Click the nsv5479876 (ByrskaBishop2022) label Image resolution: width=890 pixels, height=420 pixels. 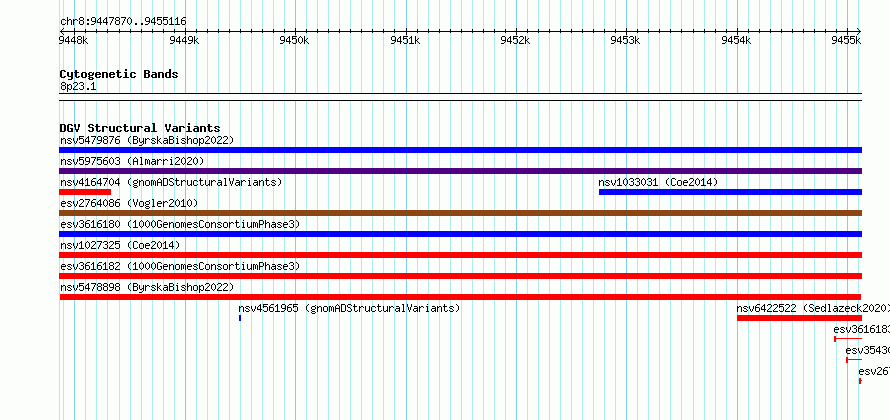point(147,140)
